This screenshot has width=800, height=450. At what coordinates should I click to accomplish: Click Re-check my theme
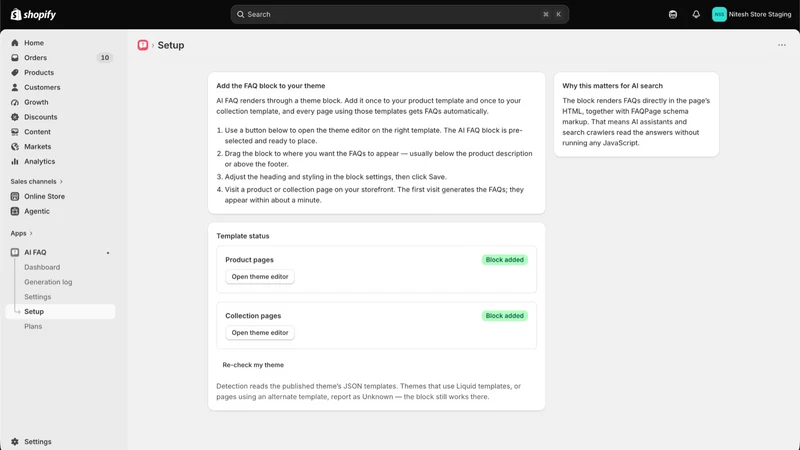[253, 365]
